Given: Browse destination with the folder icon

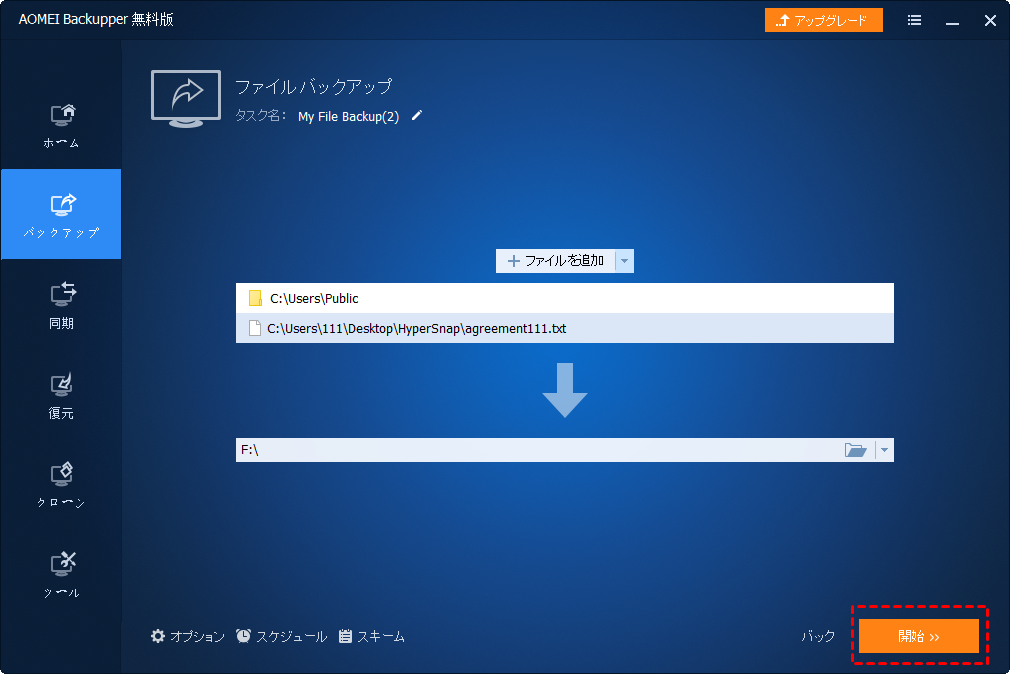Looking at the screenshot, I should (855, 450).
